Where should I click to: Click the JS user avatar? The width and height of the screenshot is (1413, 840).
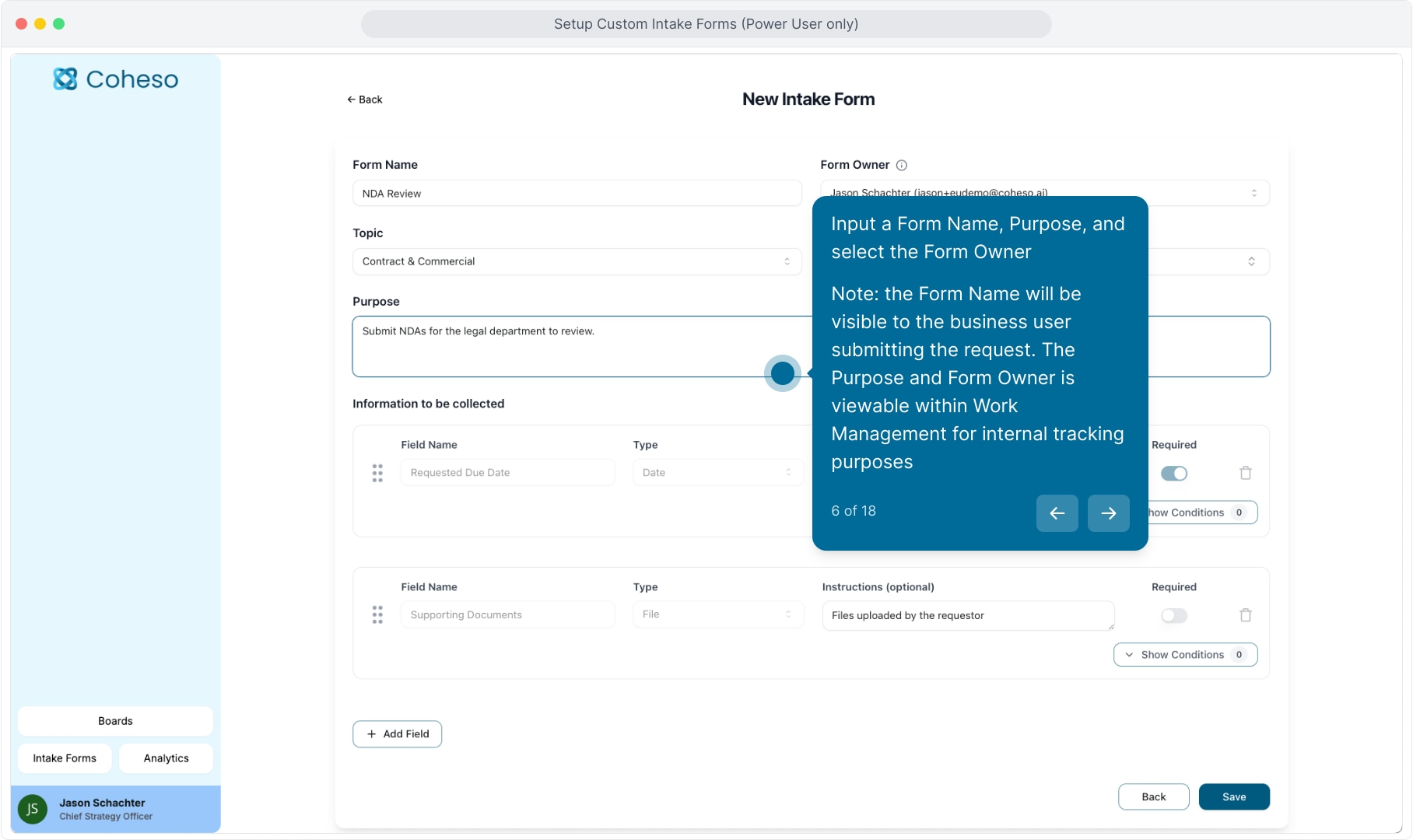33,809
